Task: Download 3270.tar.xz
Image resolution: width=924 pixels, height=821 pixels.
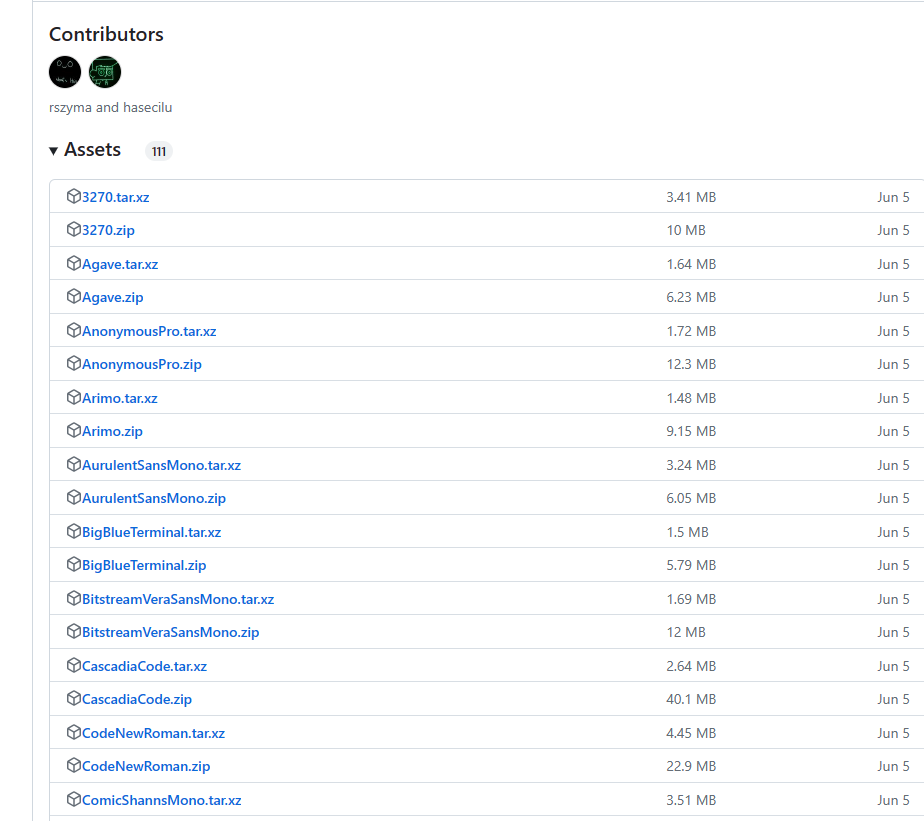Action: (116, 197)
